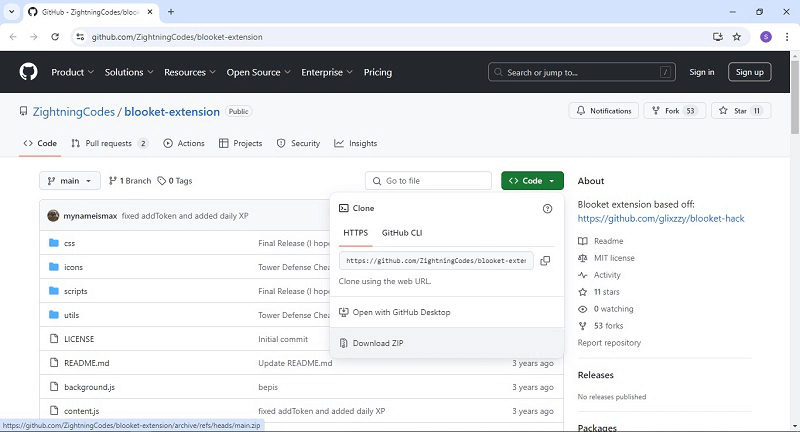
Task: Click the 11 stars link
Action: coord(599,292)
